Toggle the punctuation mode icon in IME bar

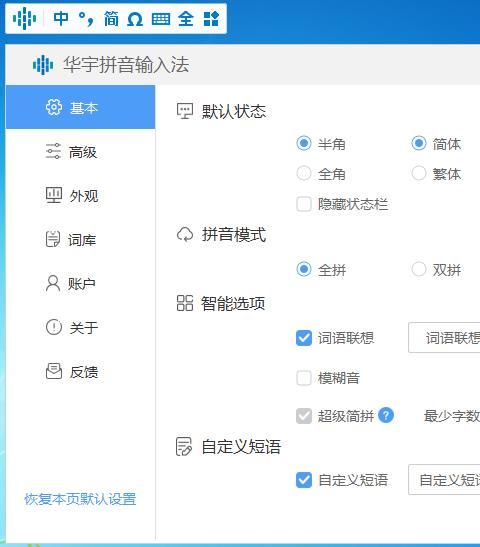click(86, 19)
